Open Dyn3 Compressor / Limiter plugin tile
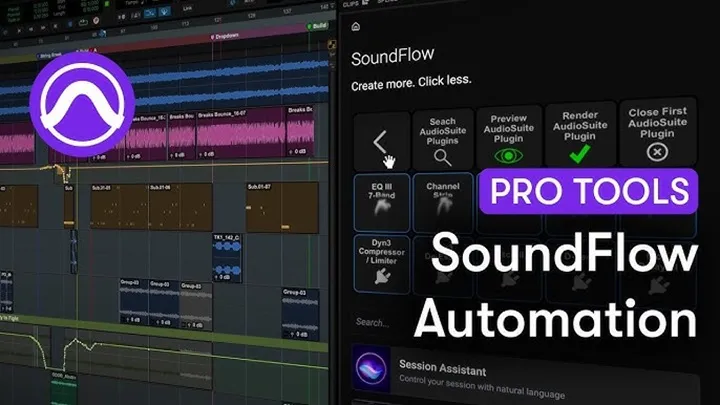 click(381, 264)
